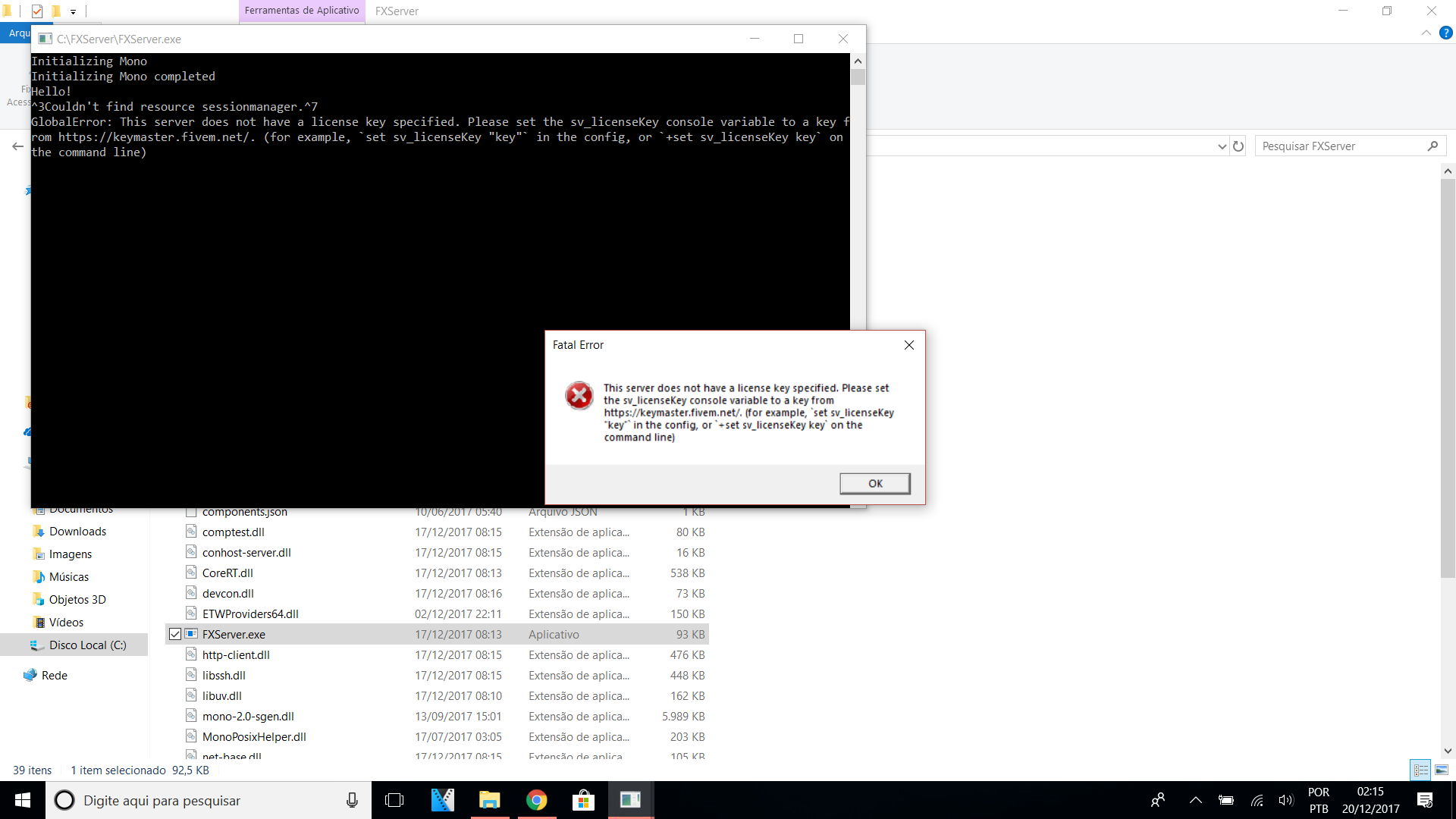Screen dimensions: 1456x819
Task: Click OK in Fatal Error dialog
Action: 874,484
